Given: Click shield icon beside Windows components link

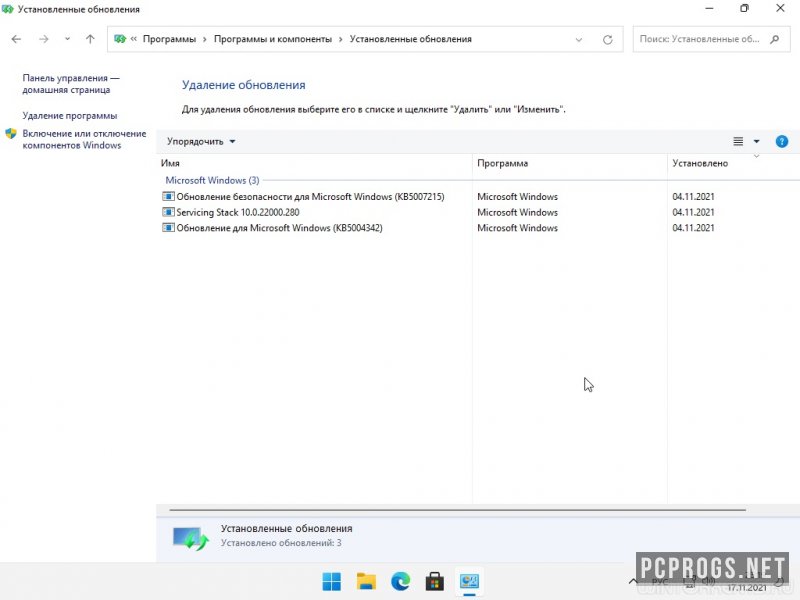Looking at the screenshot, I should (x=11, y=134).
